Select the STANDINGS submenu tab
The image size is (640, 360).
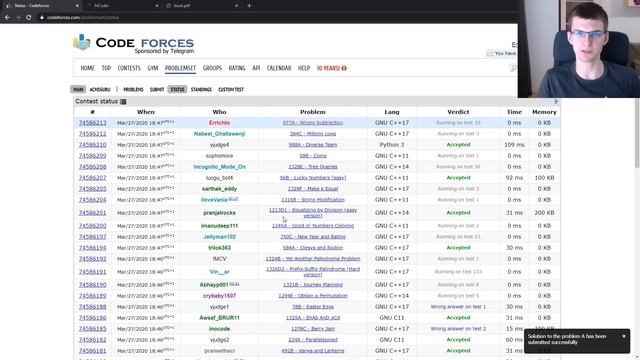coord(201,89)
